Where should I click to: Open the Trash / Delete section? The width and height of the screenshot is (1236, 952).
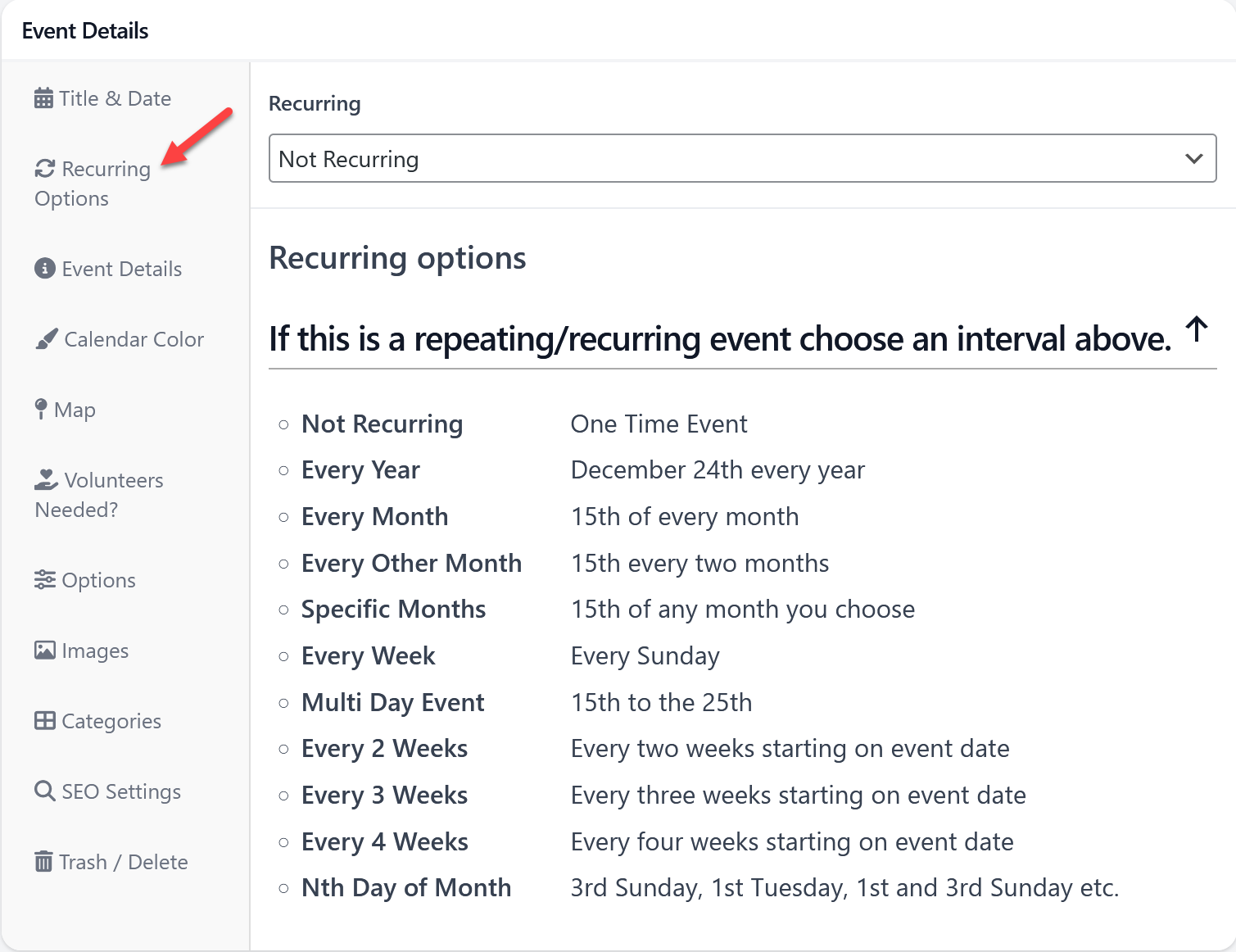click(x=123, y=862)
